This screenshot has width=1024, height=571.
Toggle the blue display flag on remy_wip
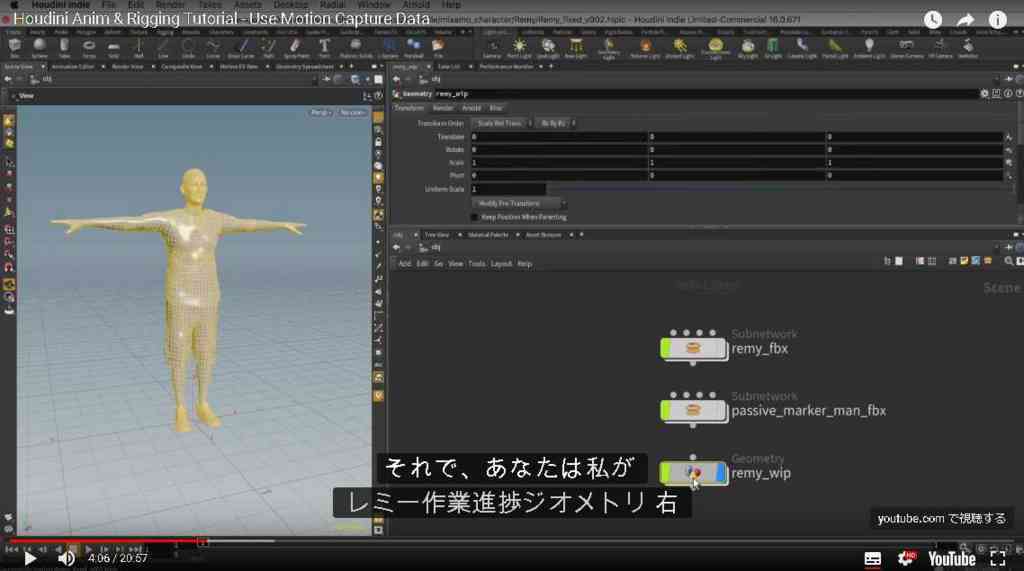720,472
